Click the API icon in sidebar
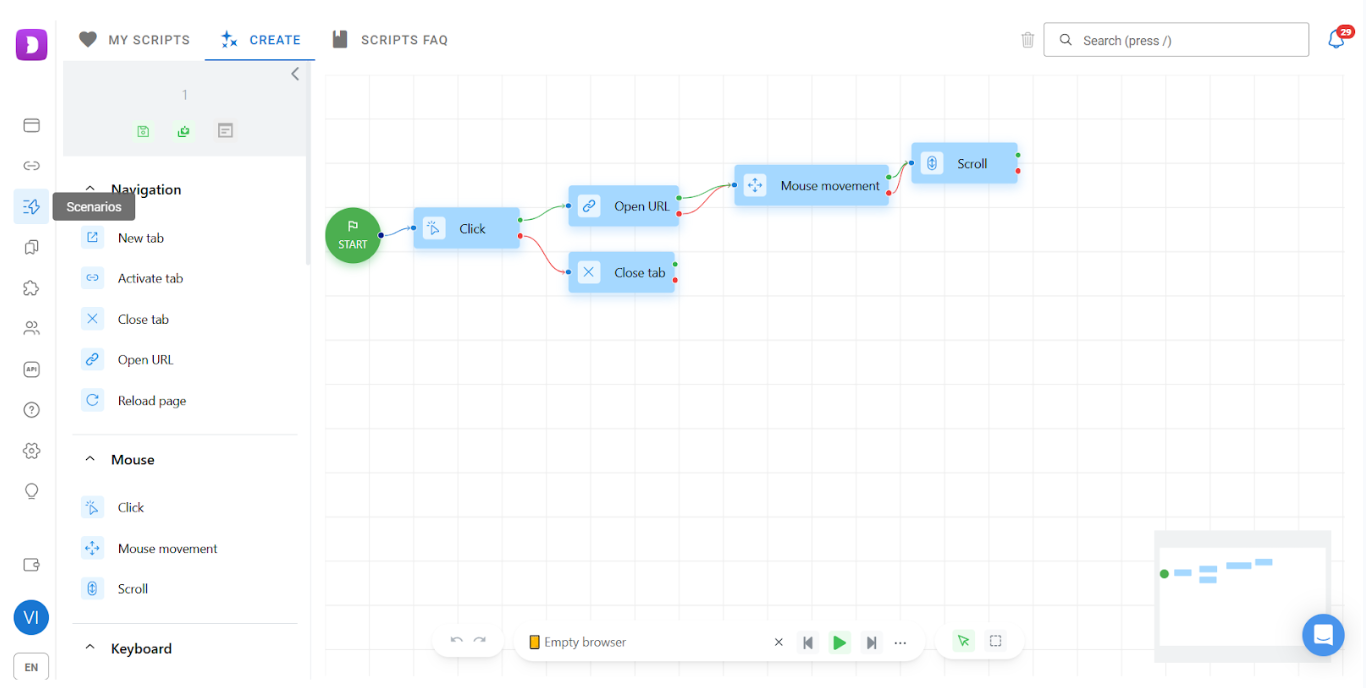This screenshot has width=1366, height=688. click(x=31, y=369)
